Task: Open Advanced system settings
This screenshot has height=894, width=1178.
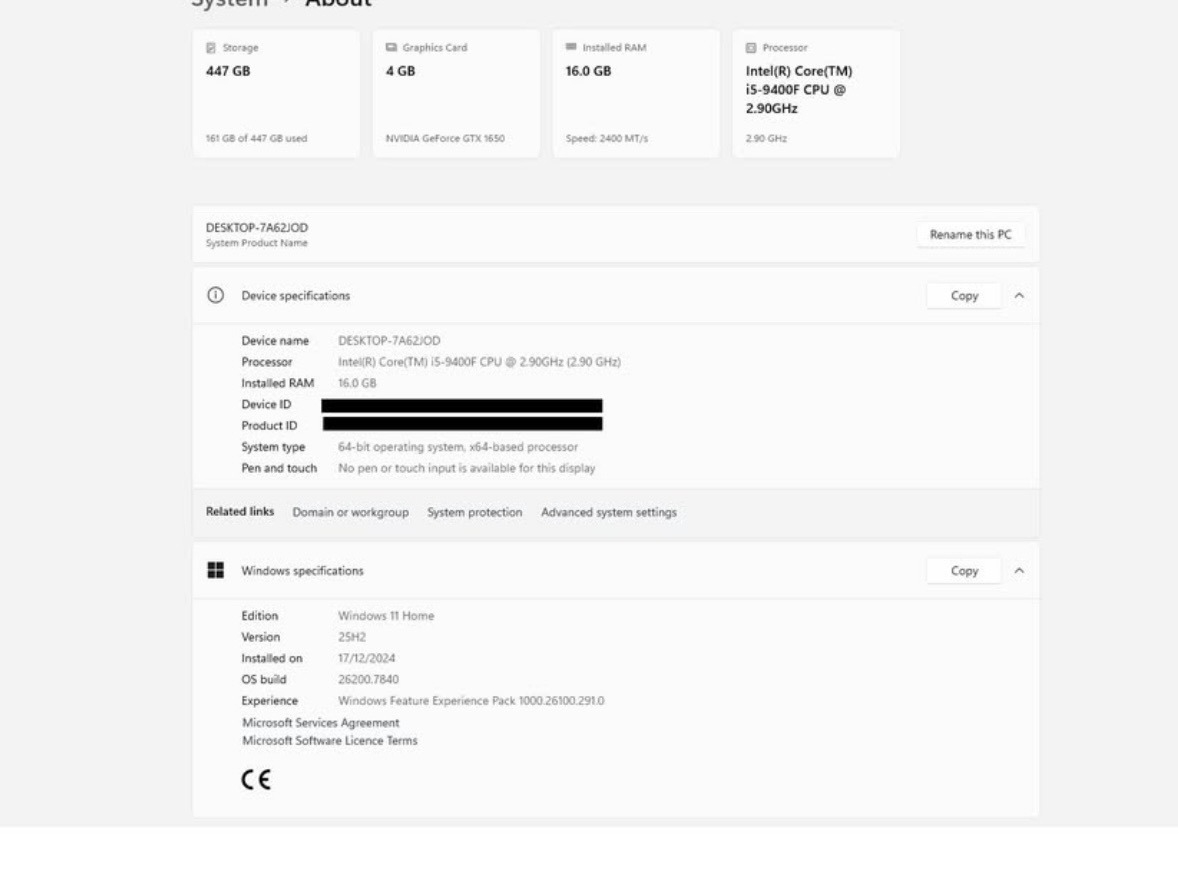Action: coord(608,513)
